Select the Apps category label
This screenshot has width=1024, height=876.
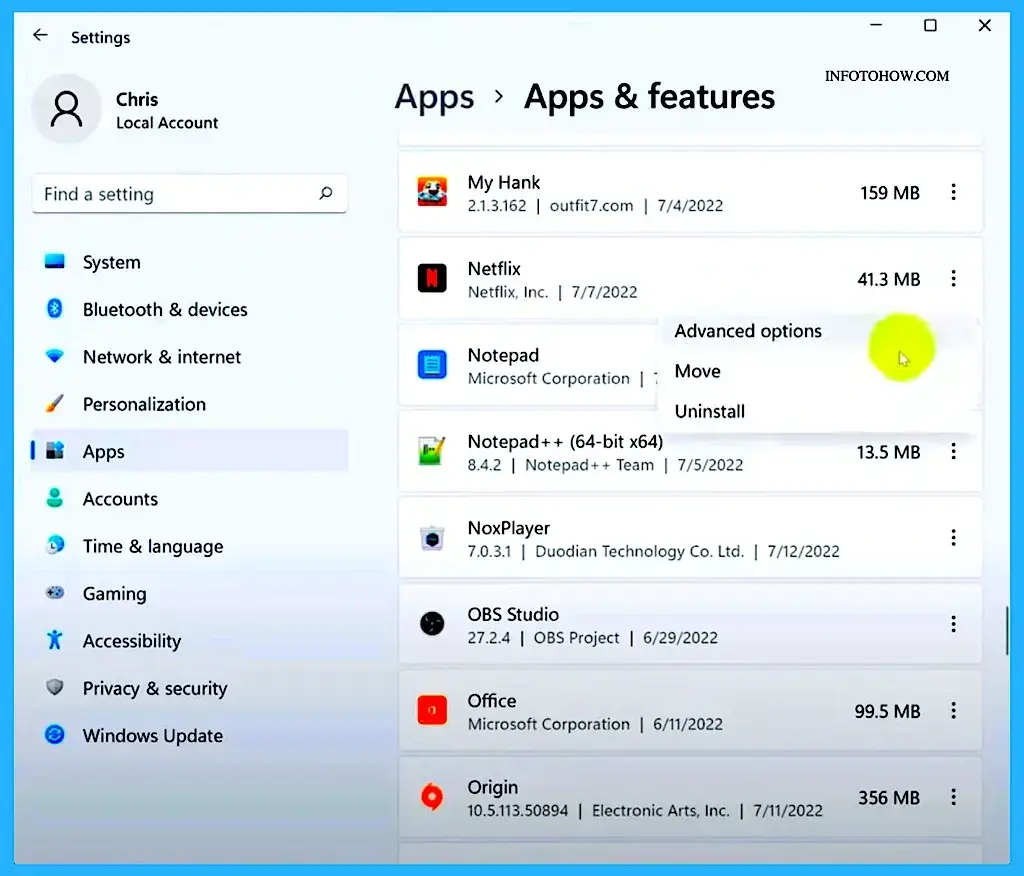click(x=103, y=451)
